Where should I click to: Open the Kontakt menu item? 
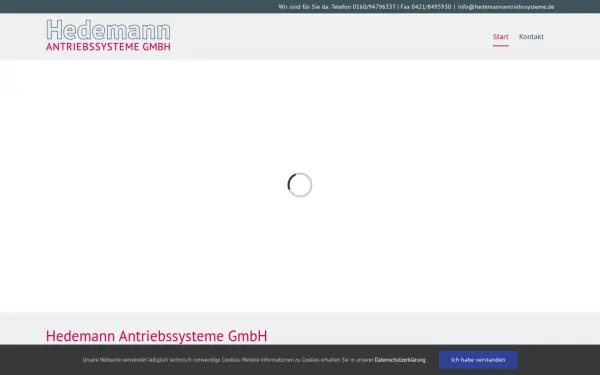click(531, 37)
